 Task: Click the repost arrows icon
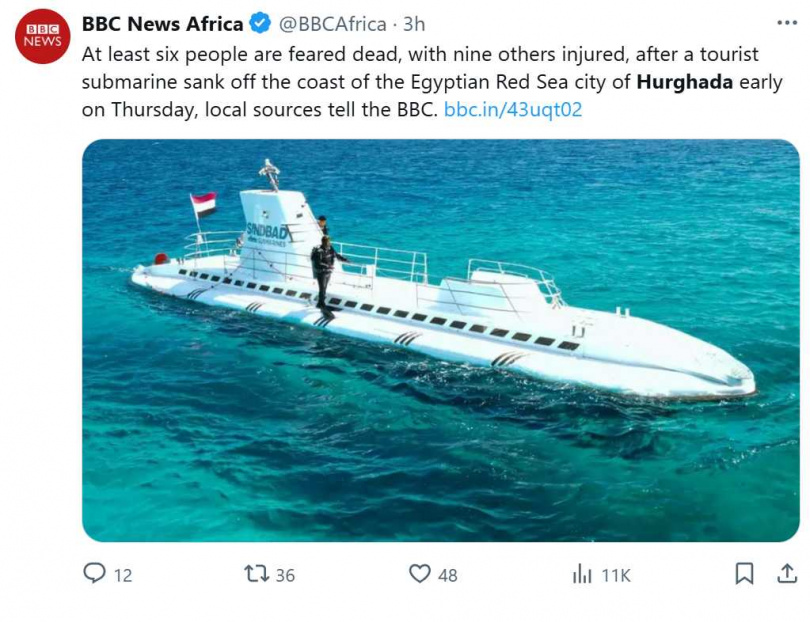coord(257,573)
